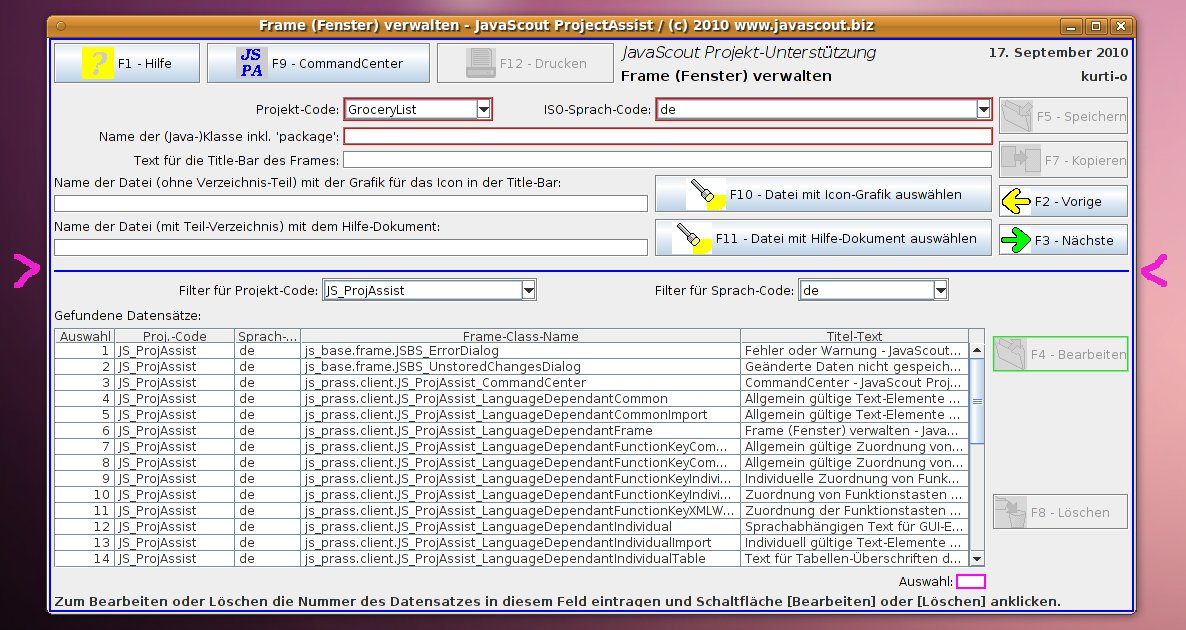Click the flashlight icon for Icon-Grafik selection
1186x630 pixels.
(x=705, y=194)
